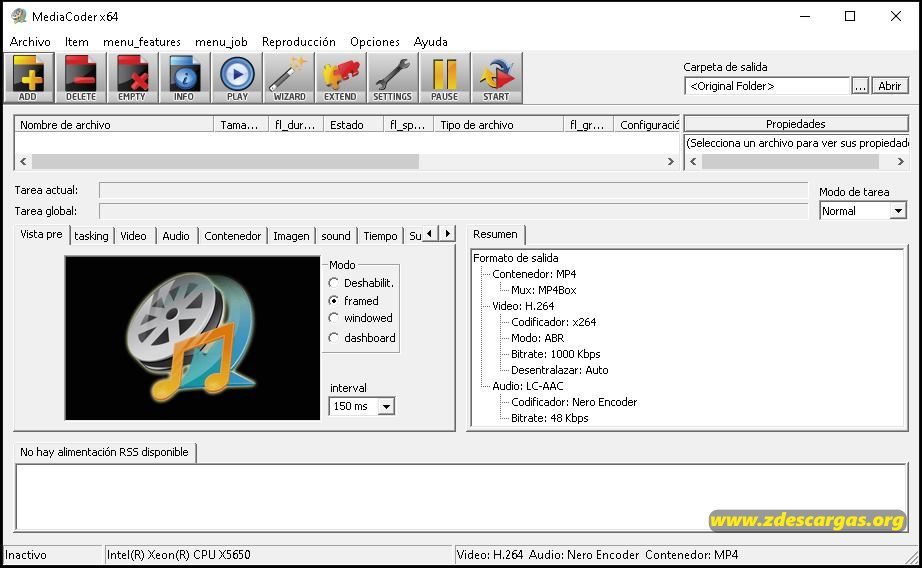The image size is (922, 568).
Task: Switch to the Vista pre tab
Action: (x=41, y=234)
